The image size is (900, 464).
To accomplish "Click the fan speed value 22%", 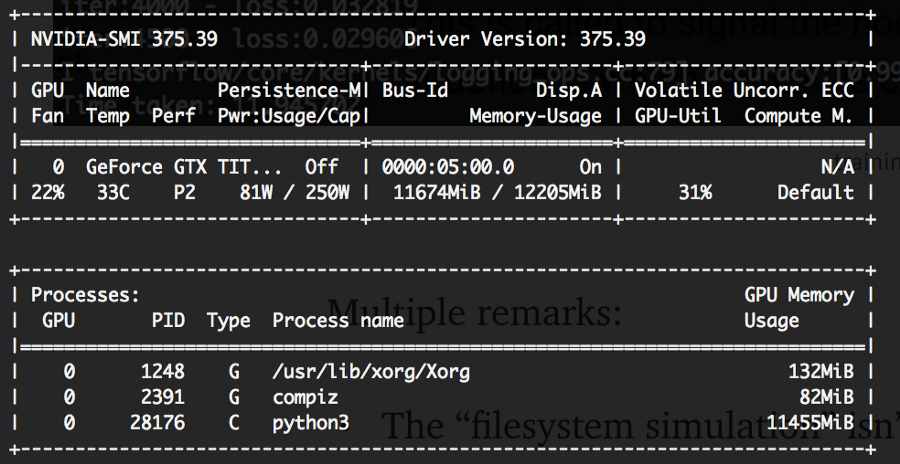I will click(48, 192).
